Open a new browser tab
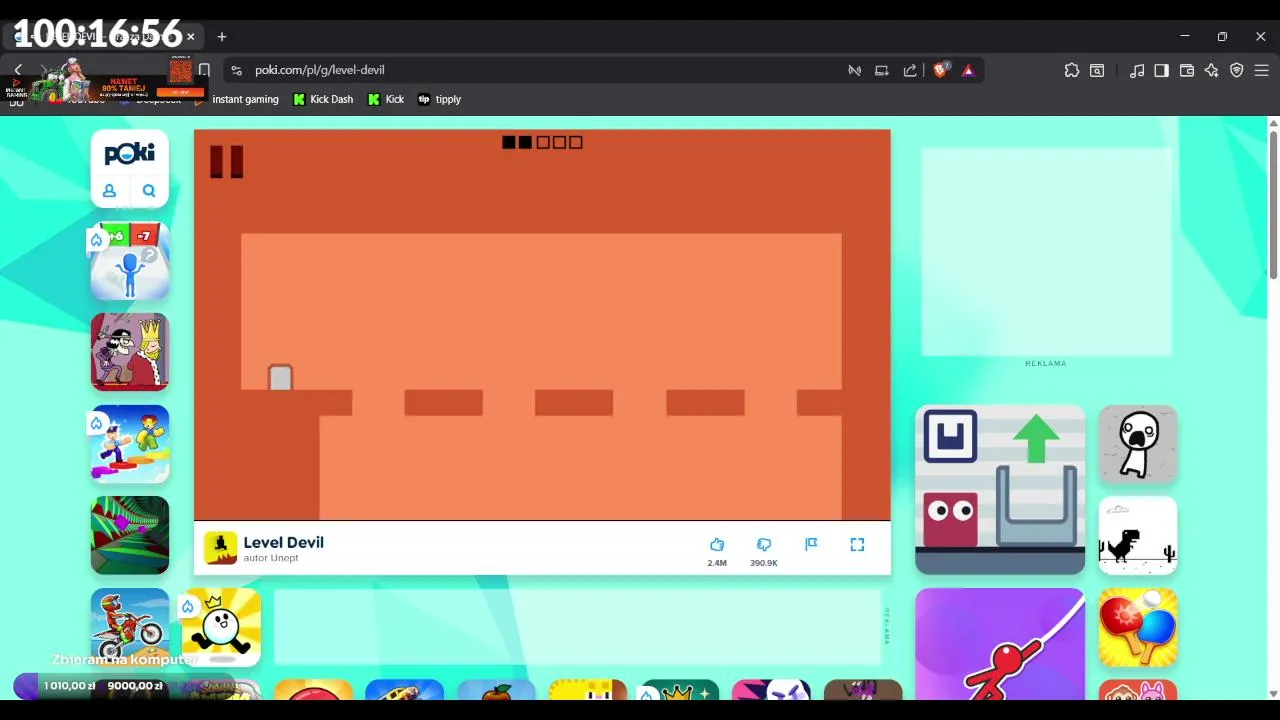This screenshot has height=720, width=1280. tap(222, 37)
